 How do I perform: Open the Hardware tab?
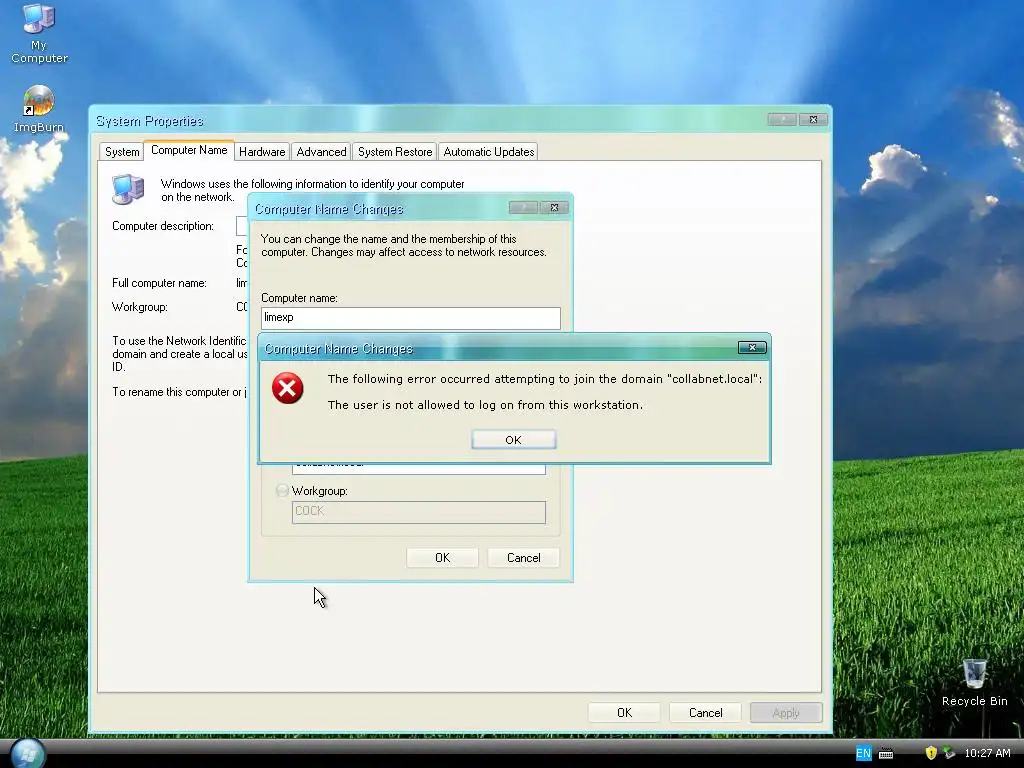pyautogui.click(x=262, y=152)
